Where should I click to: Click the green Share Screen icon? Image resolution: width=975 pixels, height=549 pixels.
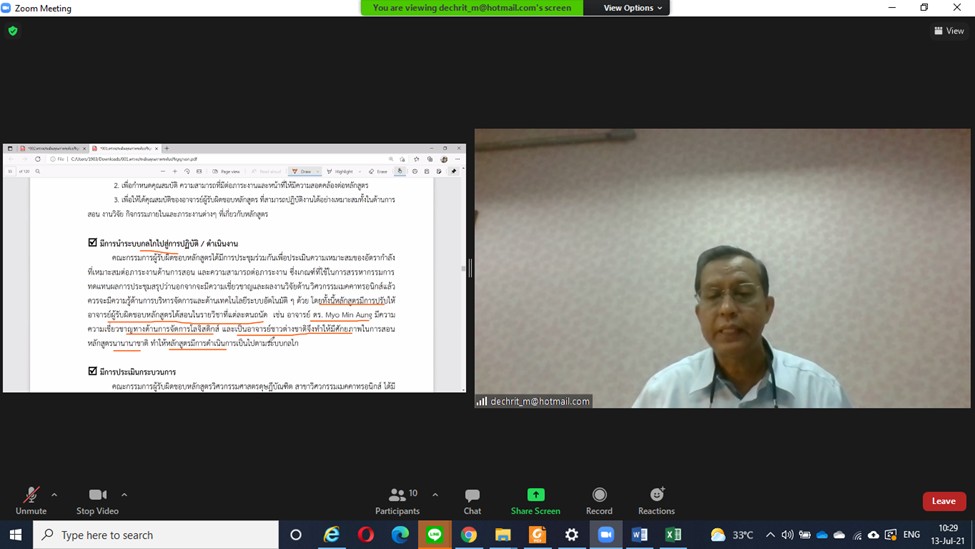click(536, 495)
